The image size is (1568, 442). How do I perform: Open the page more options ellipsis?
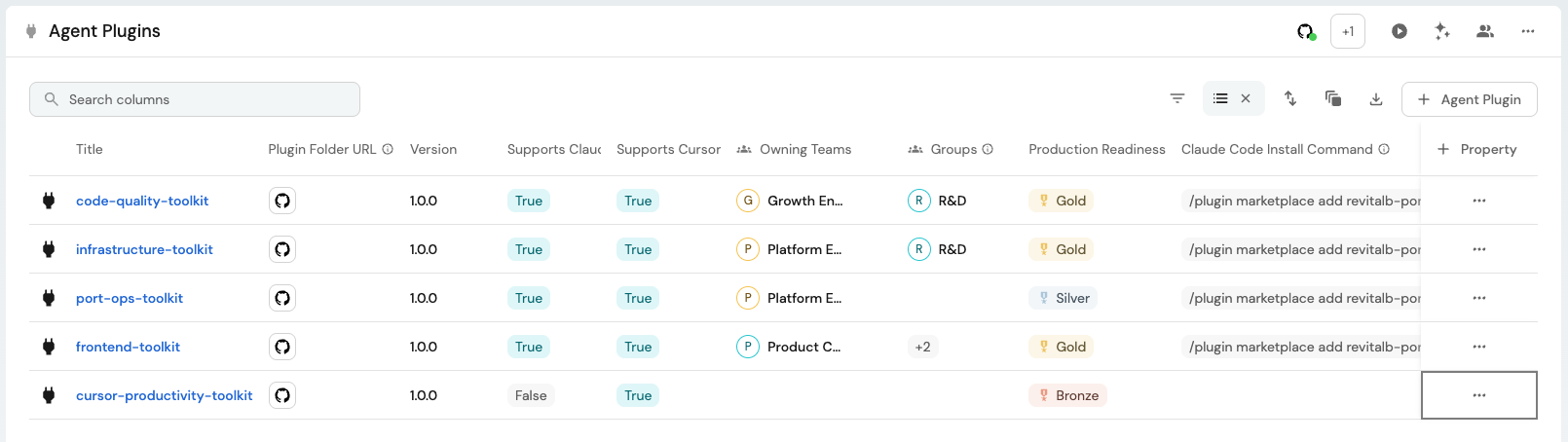(1528, 31)
